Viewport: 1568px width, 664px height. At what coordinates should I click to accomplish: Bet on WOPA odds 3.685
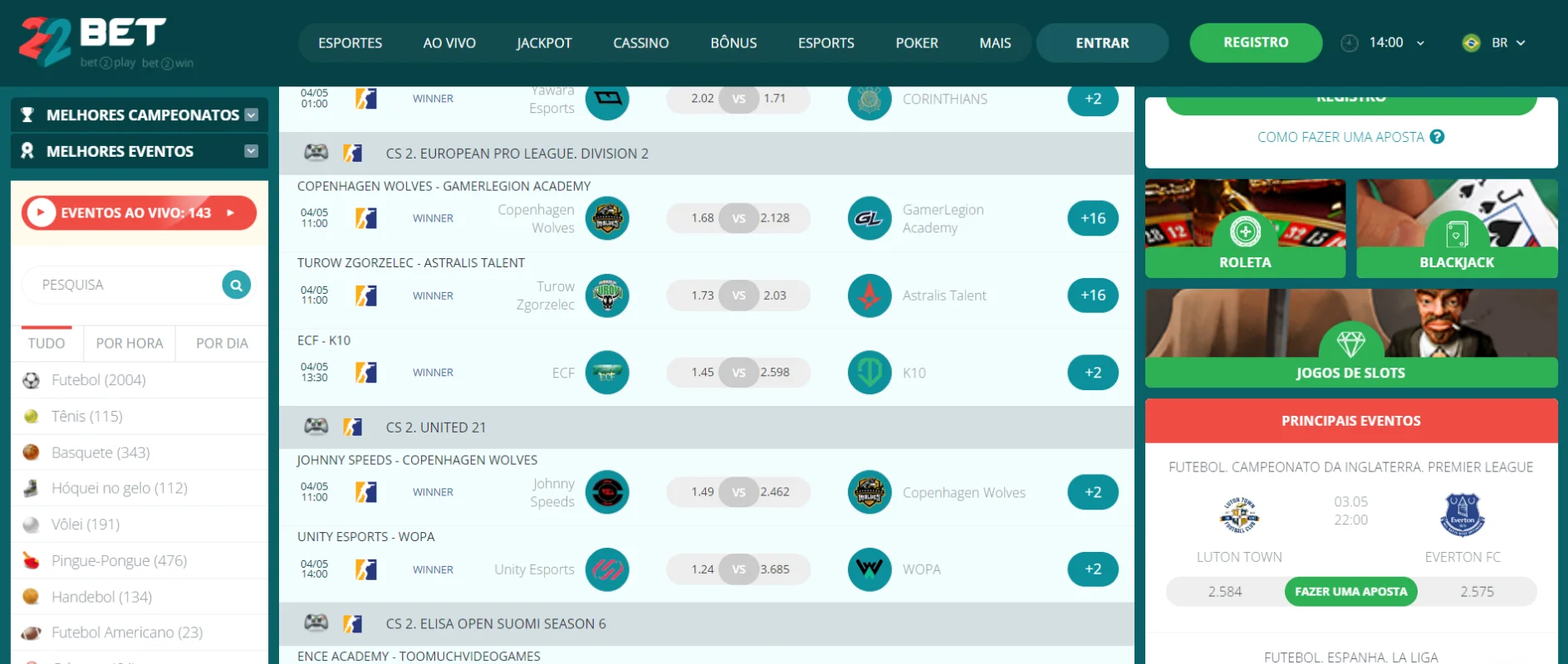(x=775, y=569)
